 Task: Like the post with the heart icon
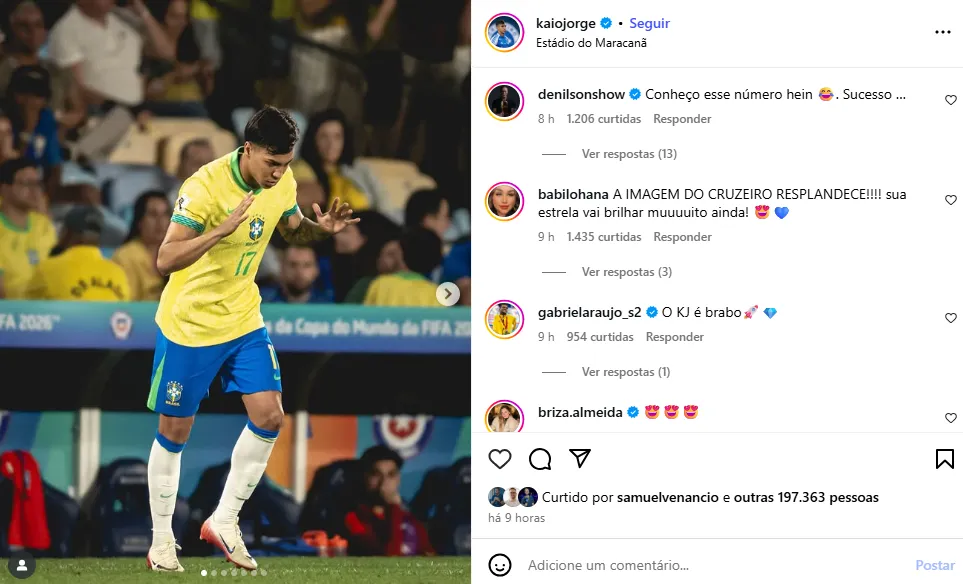tap(500, 459)
